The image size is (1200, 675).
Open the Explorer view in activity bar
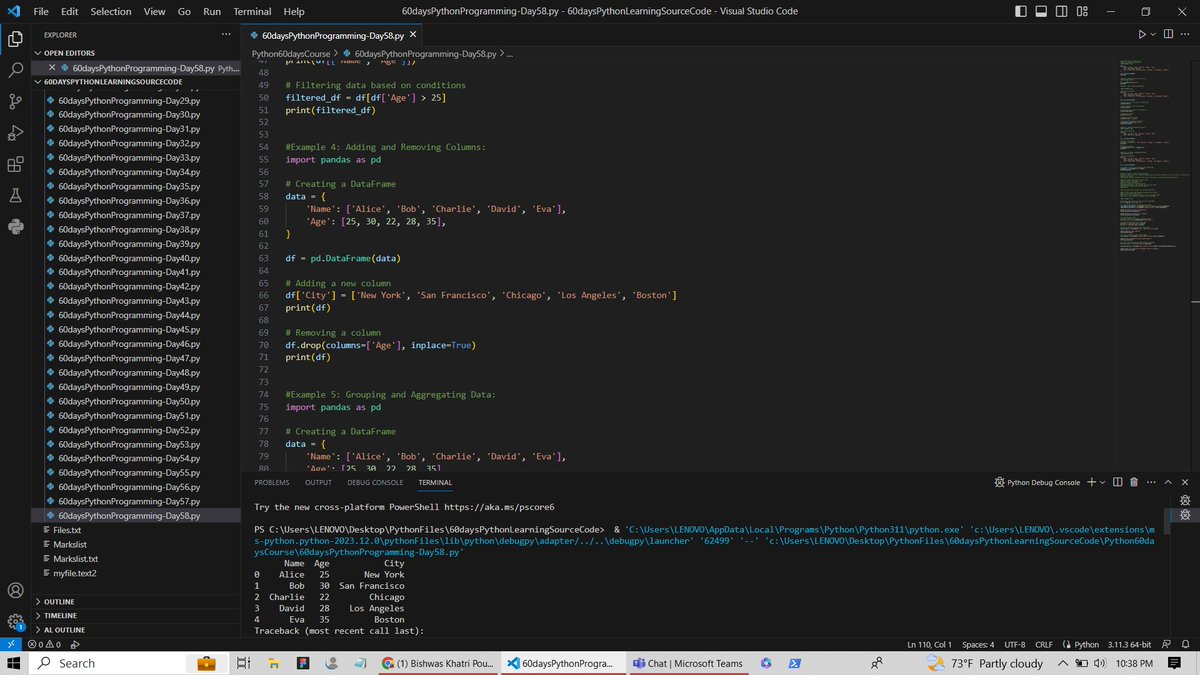click(15, 39)
